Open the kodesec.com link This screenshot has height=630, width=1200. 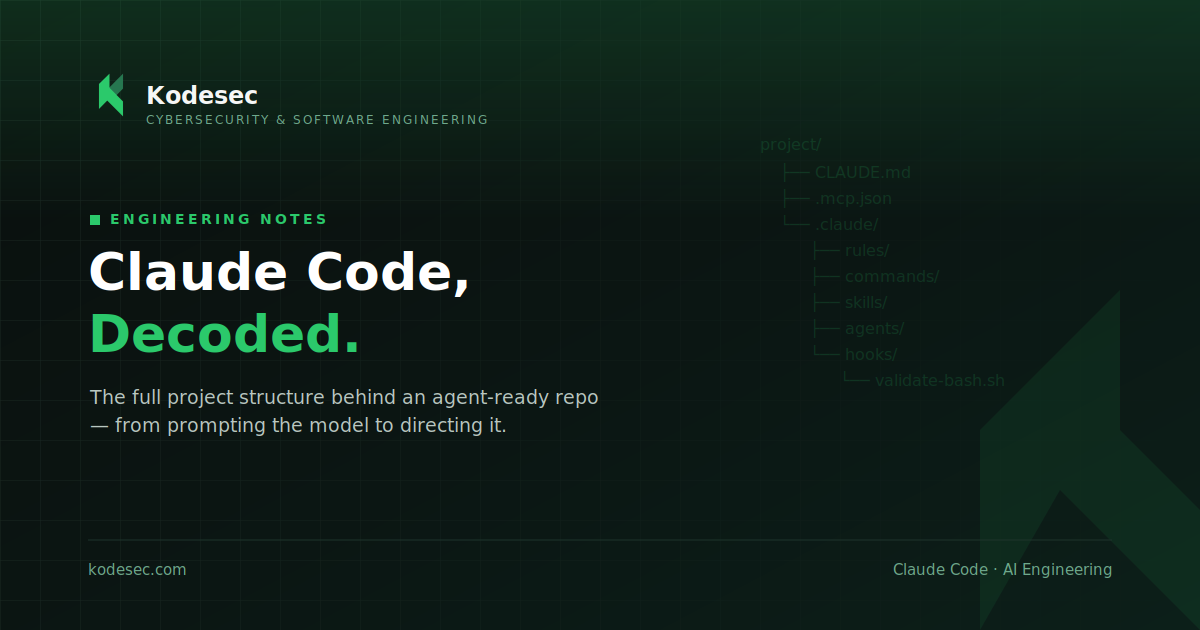pos(137,570)
